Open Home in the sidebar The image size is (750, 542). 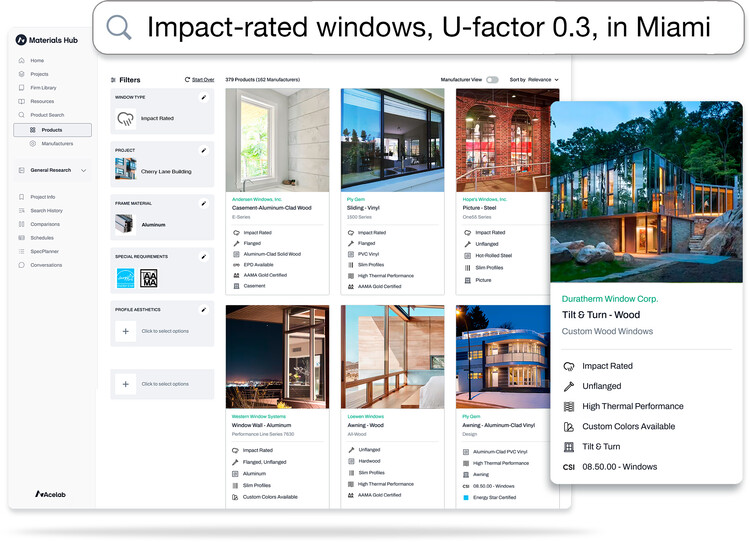tap(37, 61)
